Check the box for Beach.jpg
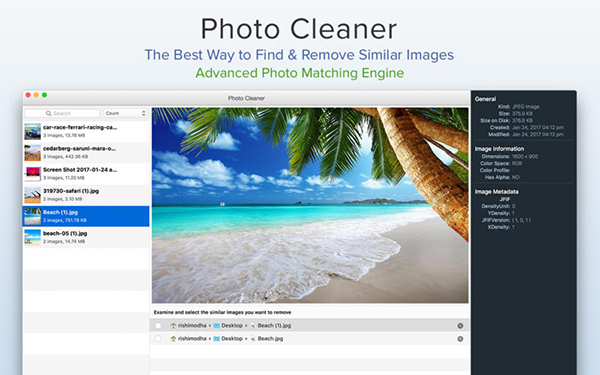 (x=158, y=339)
